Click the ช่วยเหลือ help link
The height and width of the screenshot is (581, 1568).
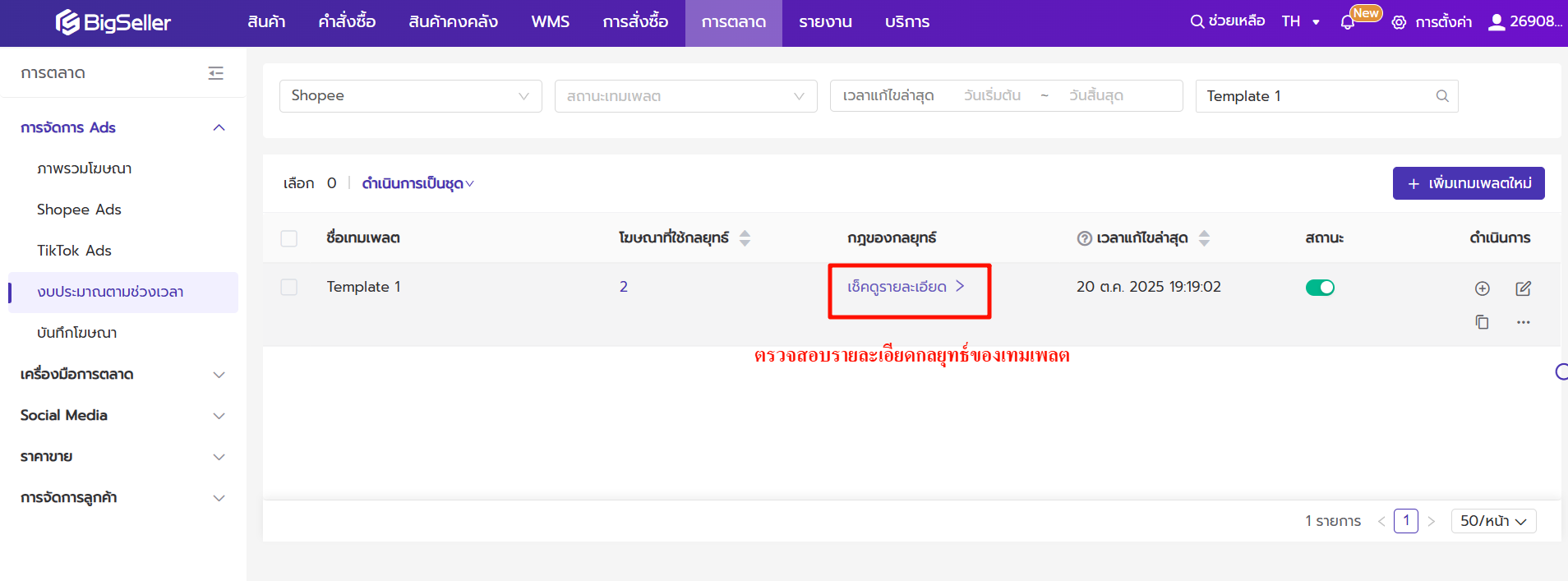click(1237, 21)
